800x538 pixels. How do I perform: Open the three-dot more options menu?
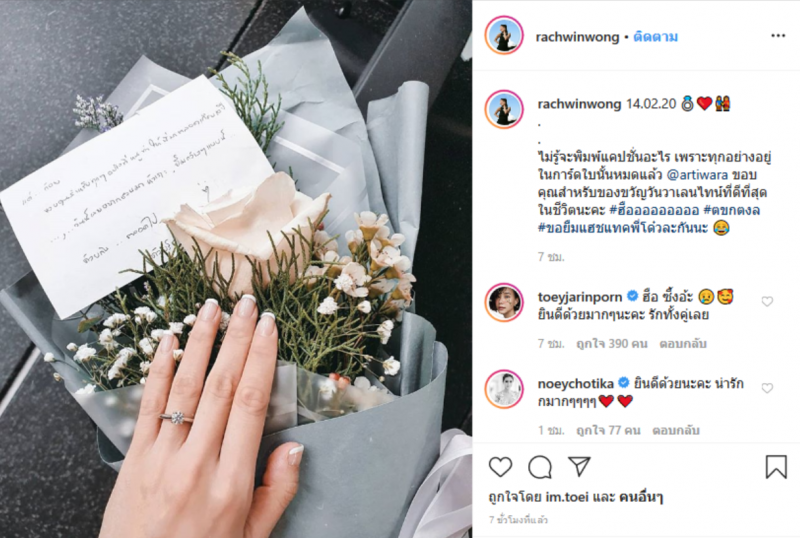(778, 36)
